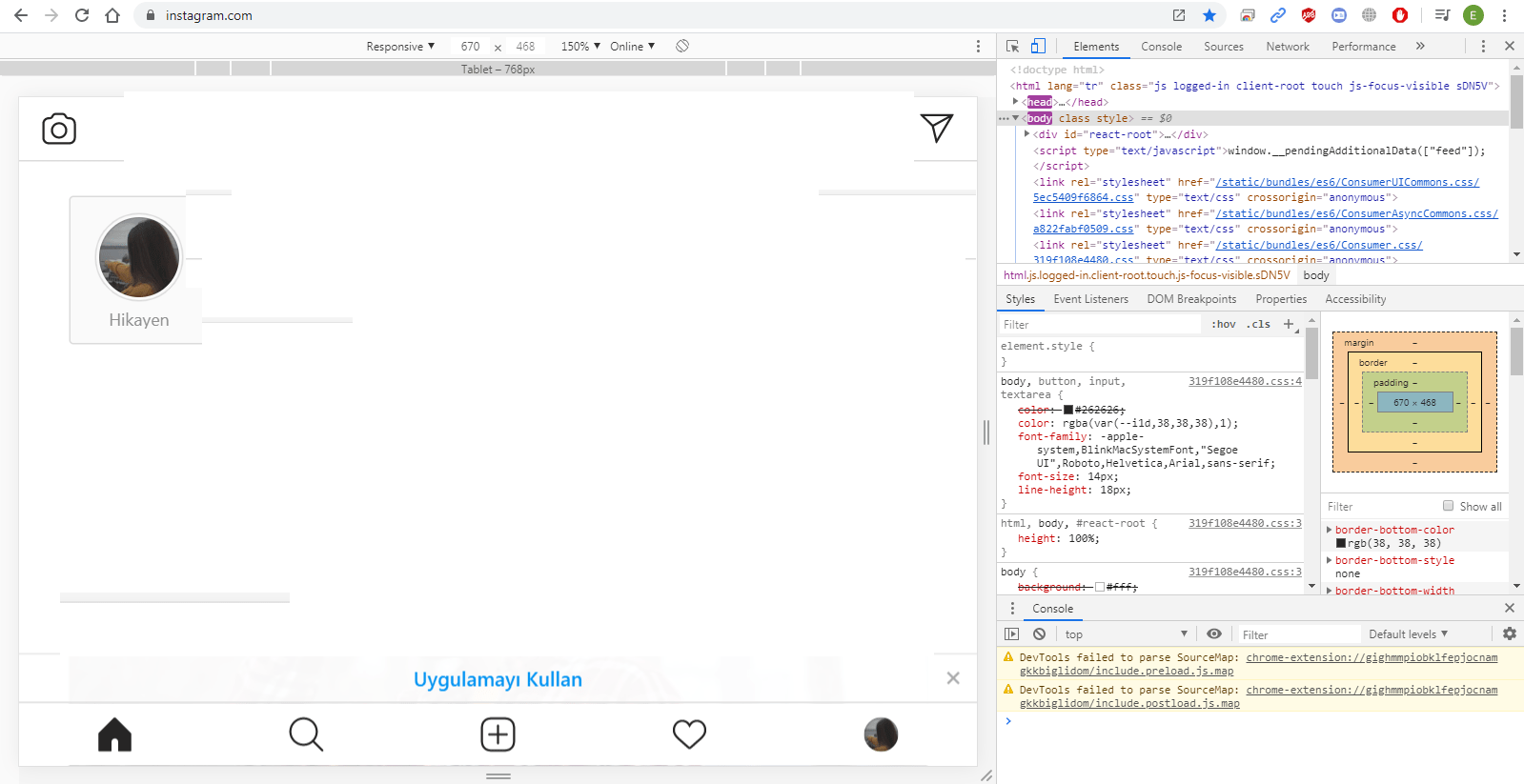Toggle .cls class editor
The height and width of the screenshot is (784, 1524).
click(x=1258, y=325)
